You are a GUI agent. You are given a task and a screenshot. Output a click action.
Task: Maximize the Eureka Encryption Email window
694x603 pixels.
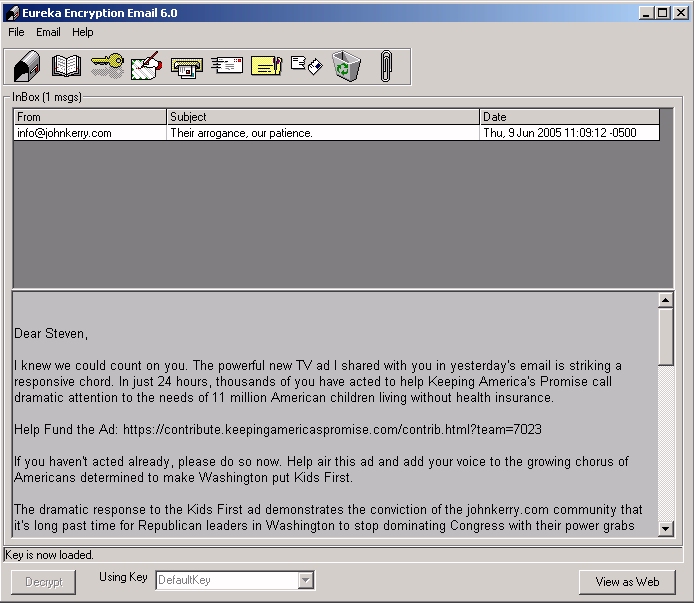pos(663,13)
